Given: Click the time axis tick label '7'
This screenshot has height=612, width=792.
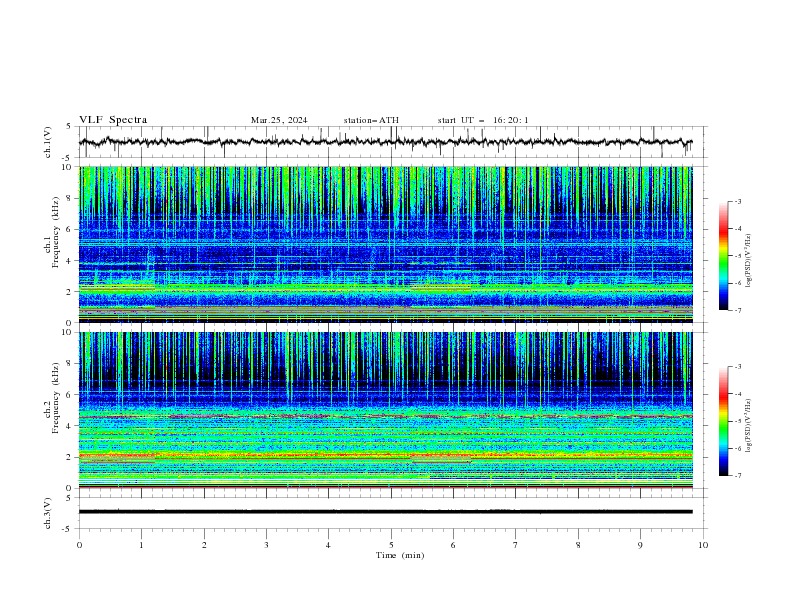Looking at the screenshot, I should point(516,545).
